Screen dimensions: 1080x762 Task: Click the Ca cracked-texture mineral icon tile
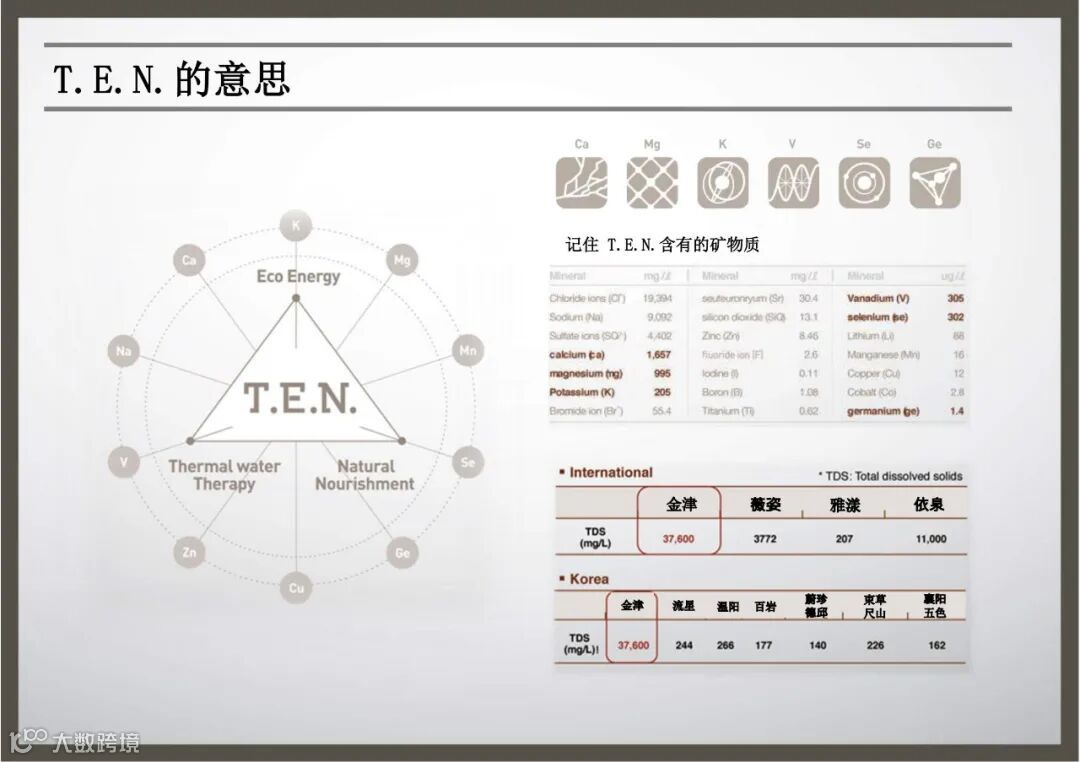click(x=581, y=183)
